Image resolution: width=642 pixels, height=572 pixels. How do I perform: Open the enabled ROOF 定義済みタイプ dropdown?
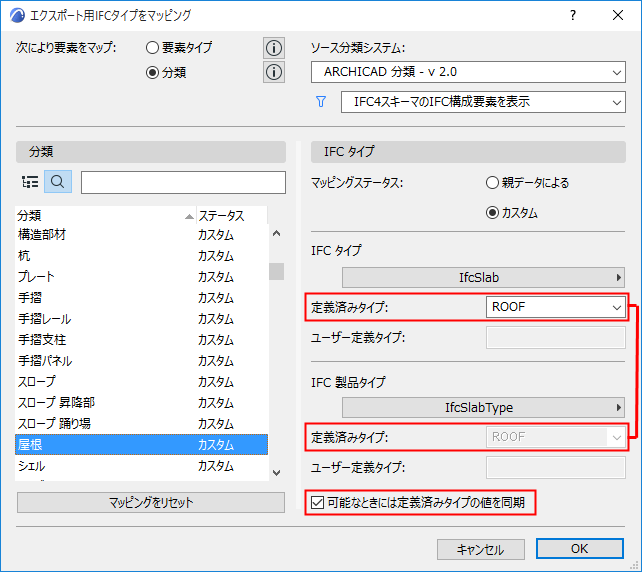tap(556, 307)
